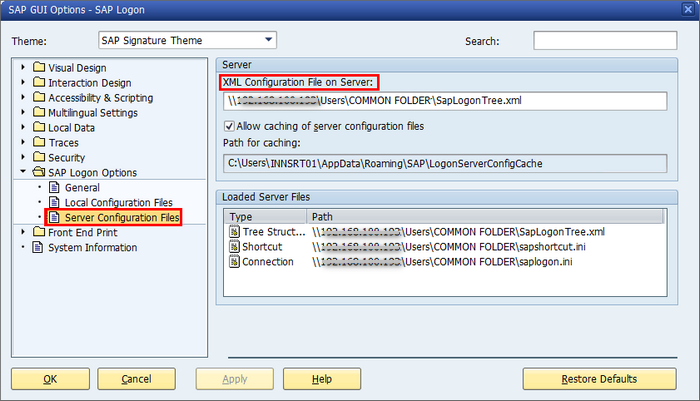Image resolution: width=700 pixels, height=401 pixels.
Task: Click the Visual Design folder icon
Action: [x=39, y=67]
